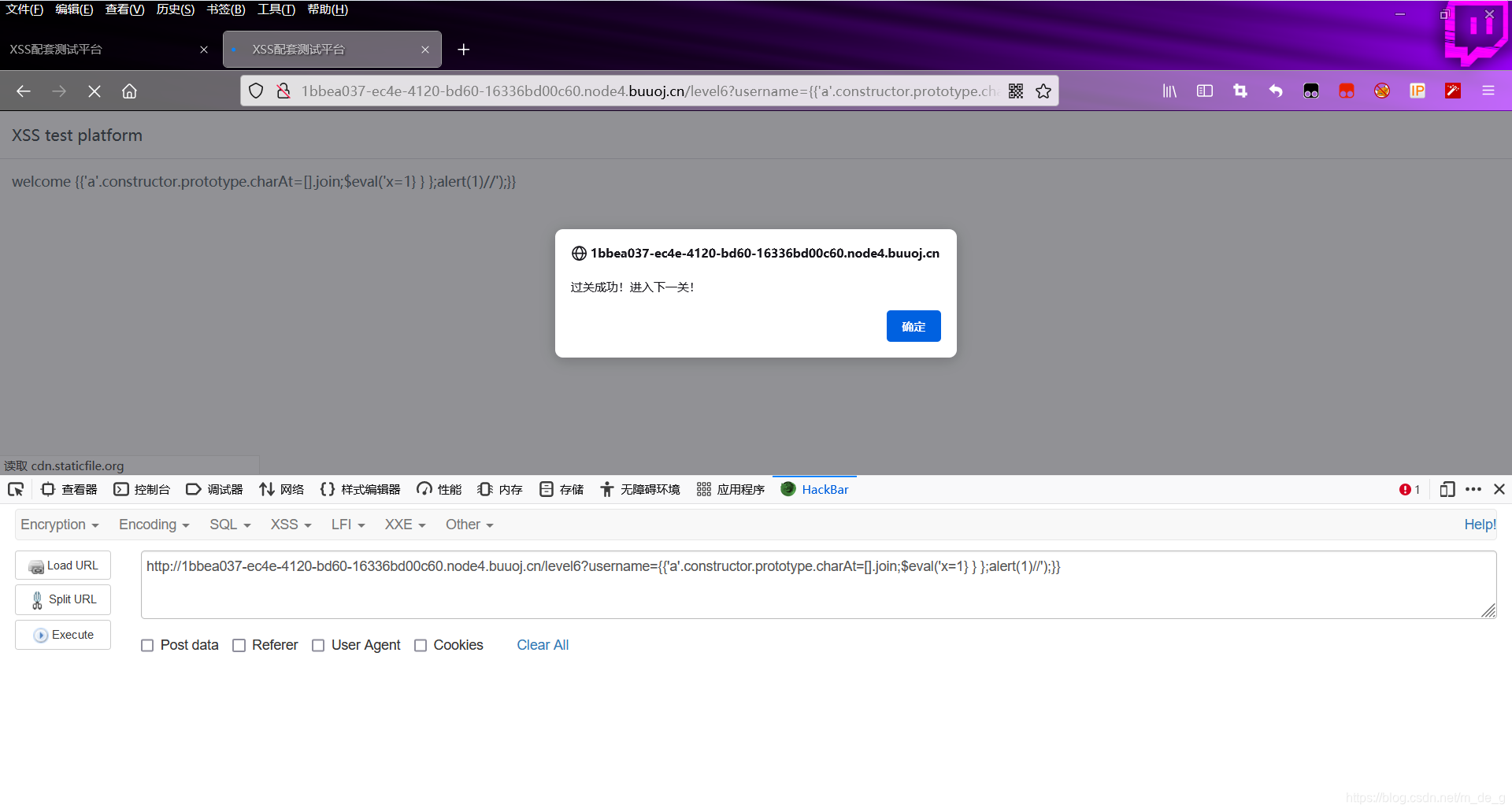Click the undo arrow extension icon
Viewport: 1512px width, 812px height.
[1276, 91]
